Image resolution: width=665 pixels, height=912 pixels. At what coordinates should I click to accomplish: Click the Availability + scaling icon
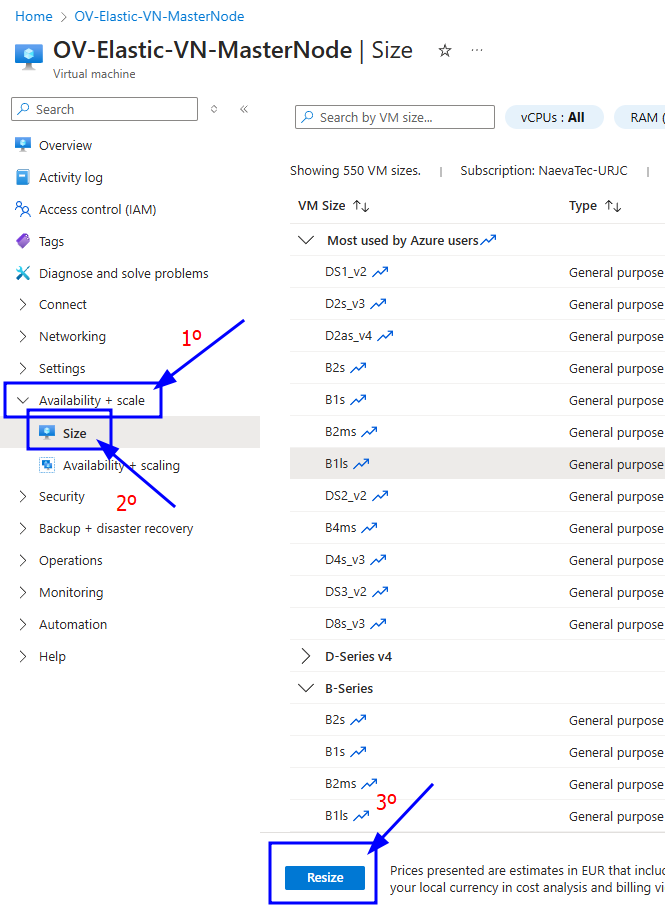point(47,465)
